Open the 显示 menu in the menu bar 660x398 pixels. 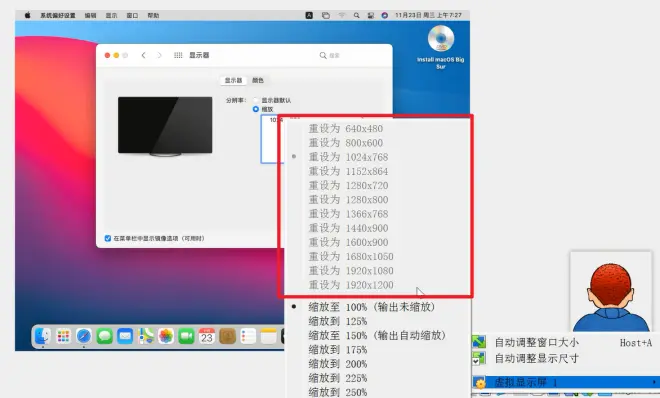(x=111, y=15)
